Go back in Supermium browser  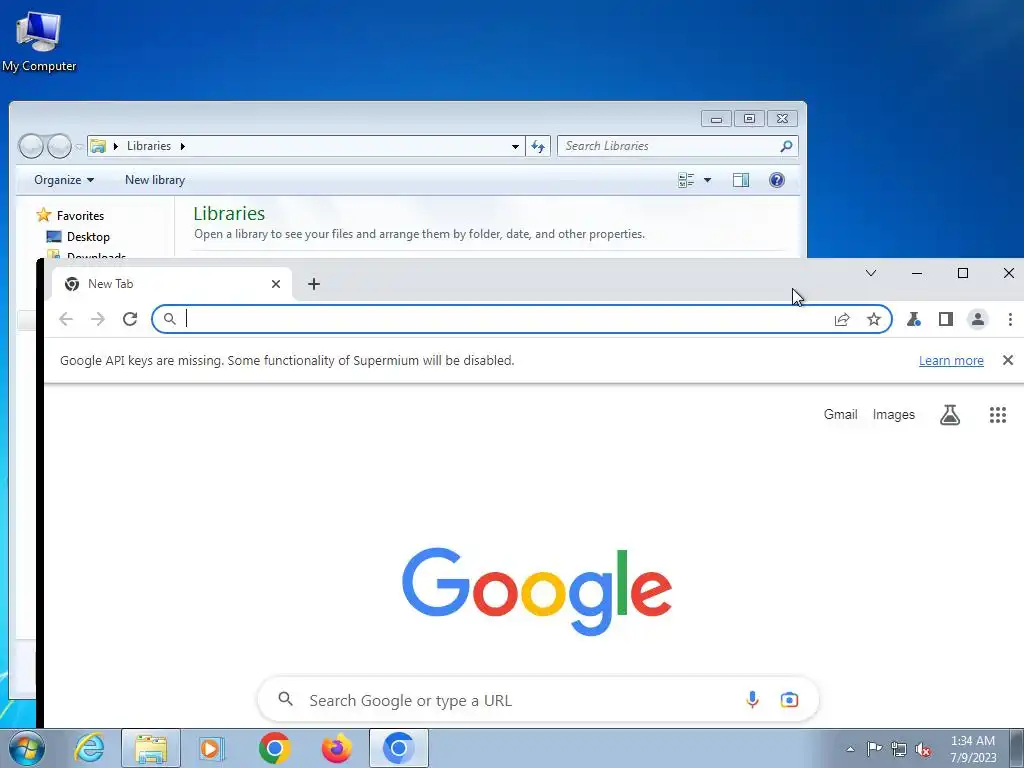(x=66, y=319)
